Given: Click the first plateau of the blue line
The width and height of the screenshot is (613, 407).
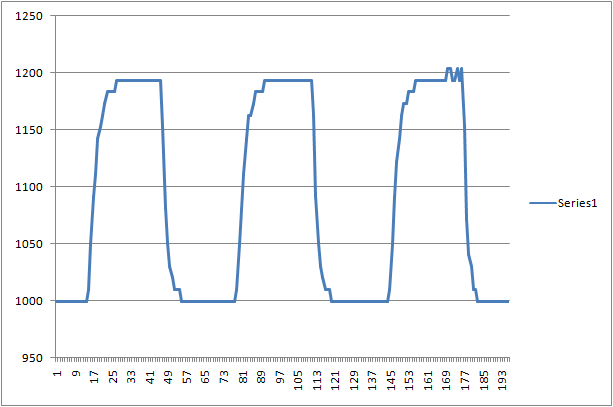Looking at the screenshot, I should 138,80.
